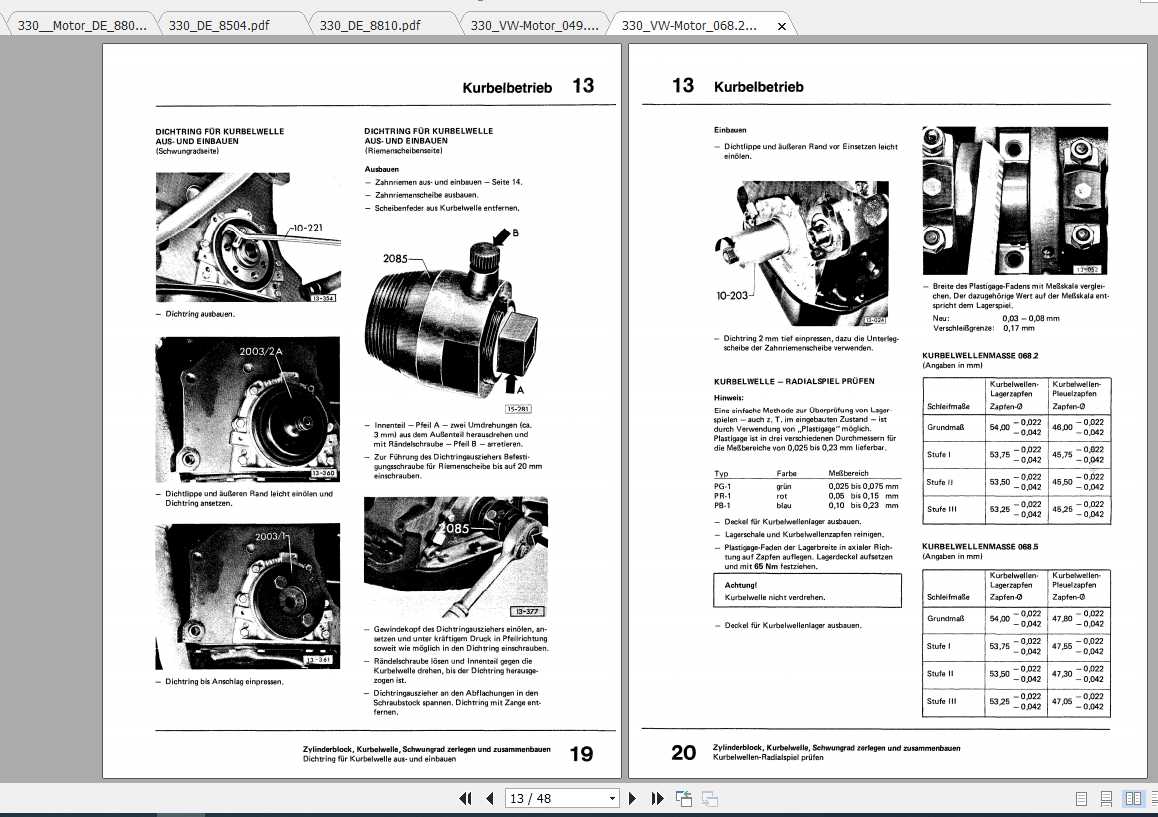1158x817 pixels.
Task: Switch to the 330__Motor_DE_880 tab
Action: 80,25
